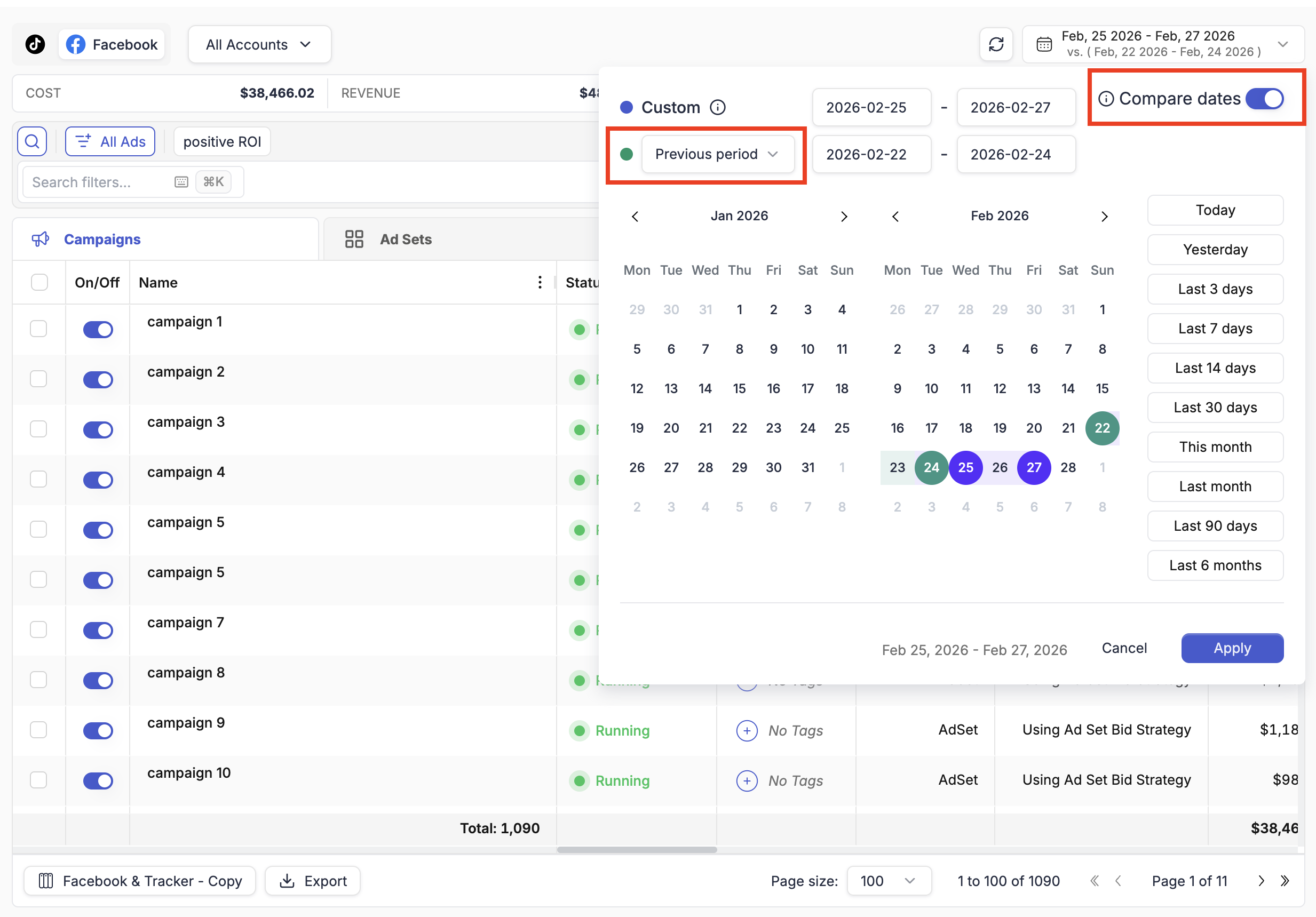The width and height of the screenshot is (1316, 917).
Task: Go to previous month on January calendar
Action: (x=635, y=217)
